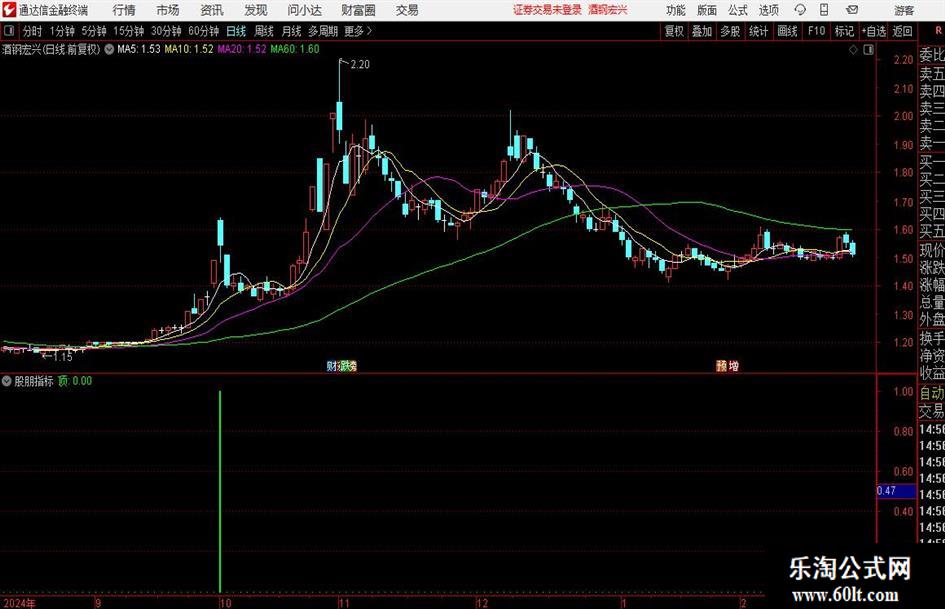Click the 返回 back button
This screenshot has height=609, width=945.
[x=902, y=31]
